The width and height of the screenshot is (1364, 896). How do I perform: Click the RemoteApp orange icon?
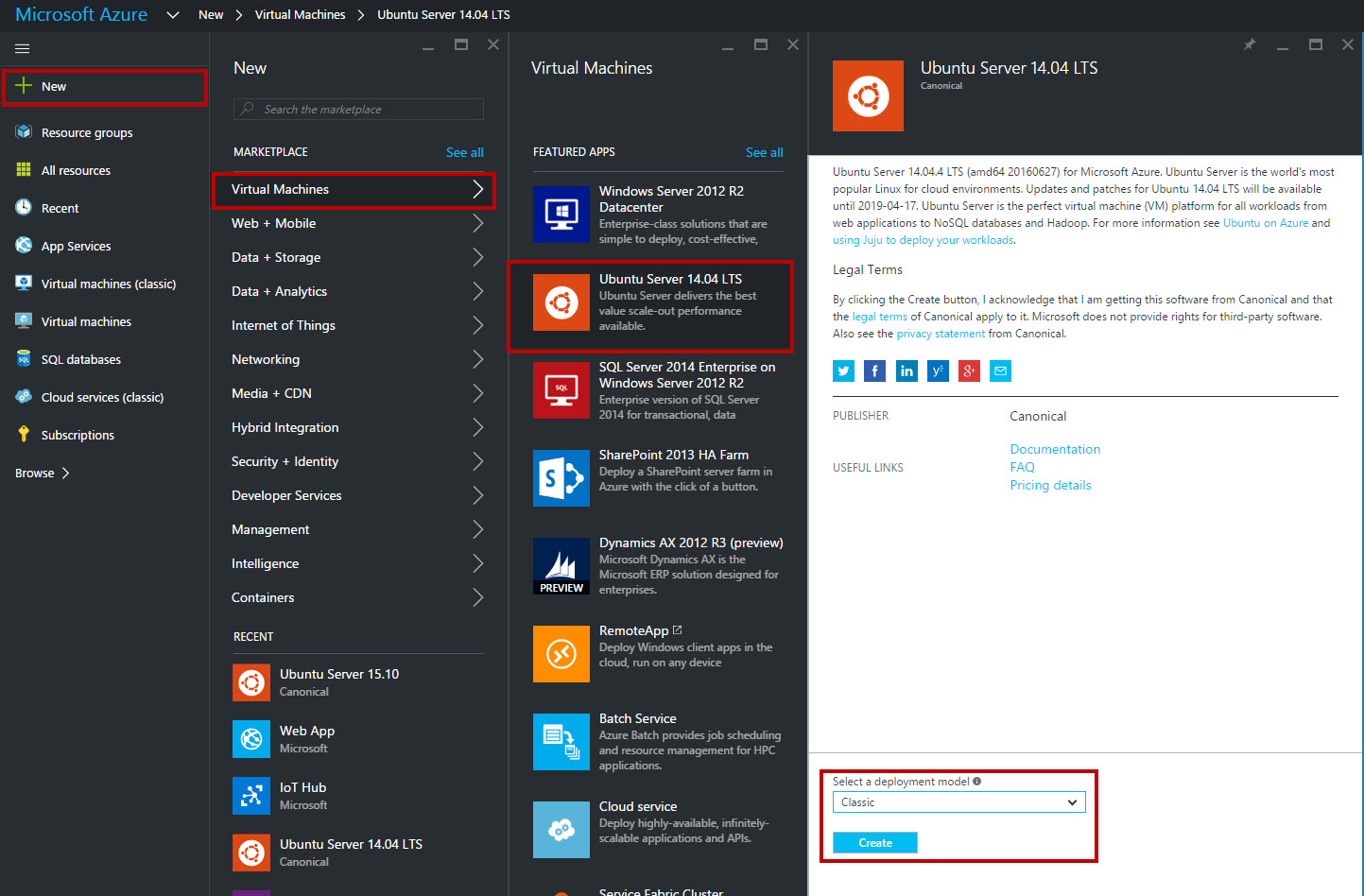(561, 654)
